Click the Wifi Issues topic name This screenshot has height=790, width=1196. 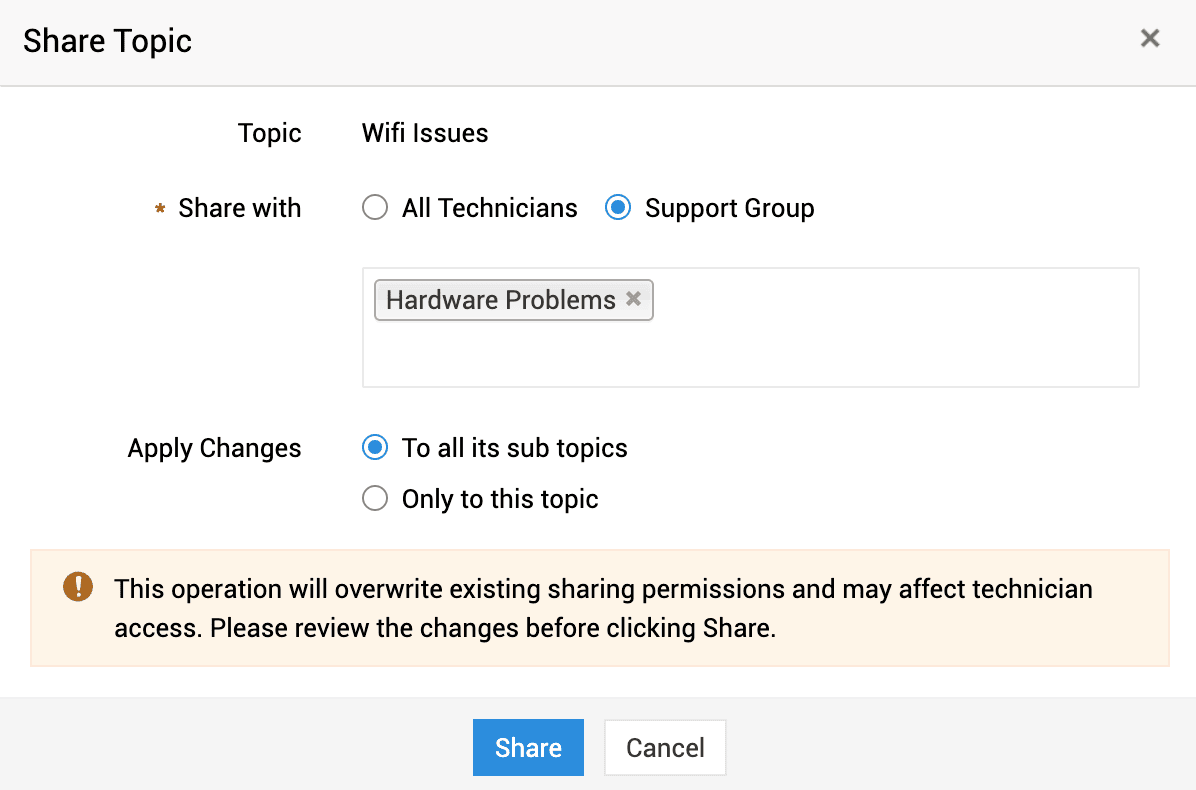(425, 133)
